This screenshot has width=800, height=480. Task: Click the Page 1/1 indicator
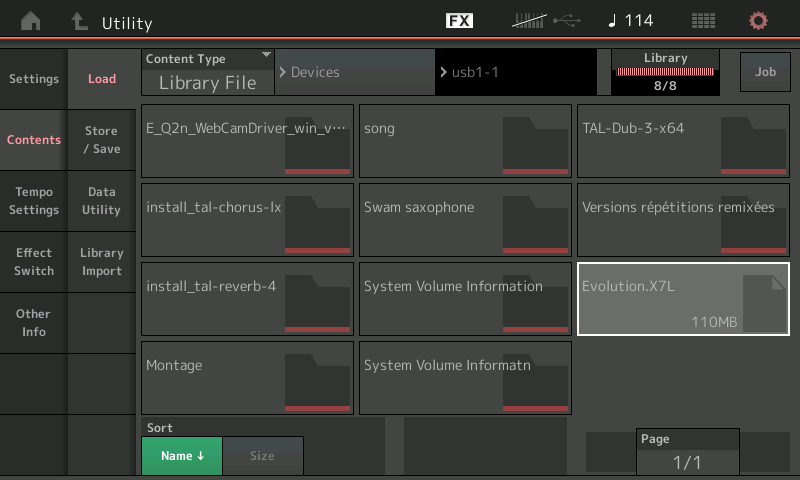pos(688,452)
